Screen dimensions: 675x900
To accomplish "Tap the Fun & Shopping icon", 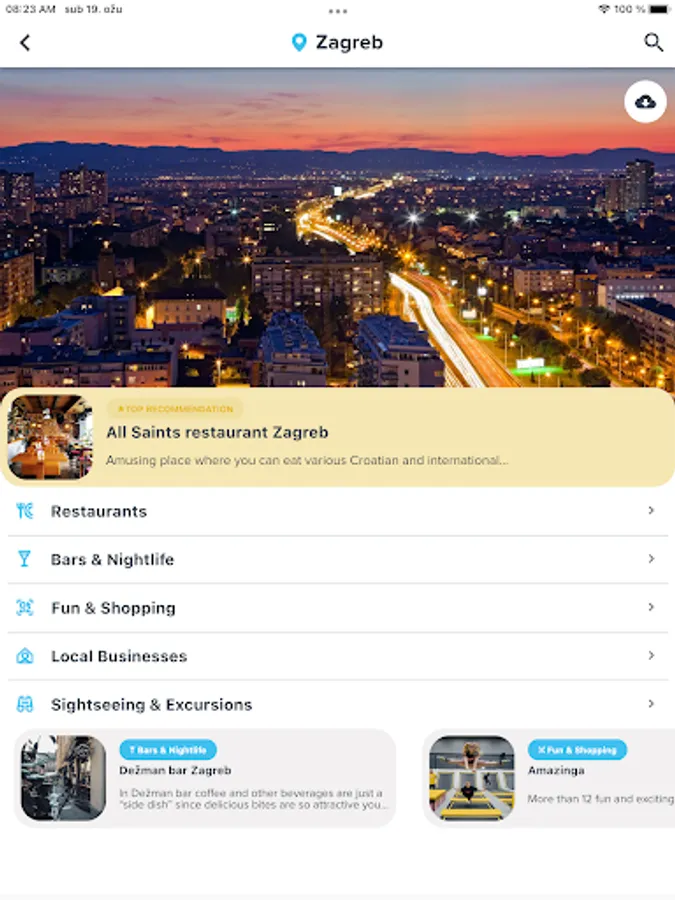I will coord(25,607).
